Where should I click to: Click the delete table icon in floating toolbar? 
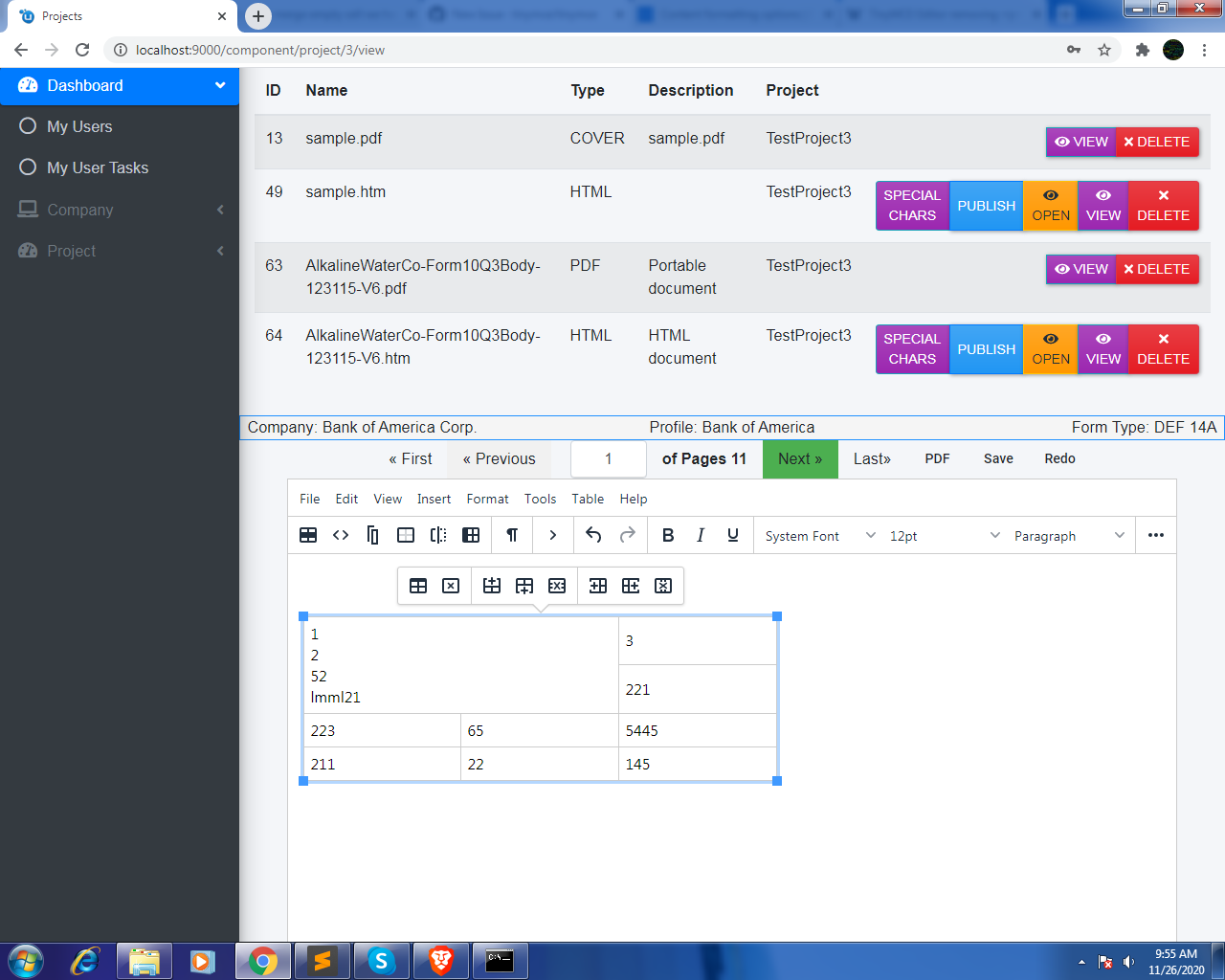pos(451,585)
